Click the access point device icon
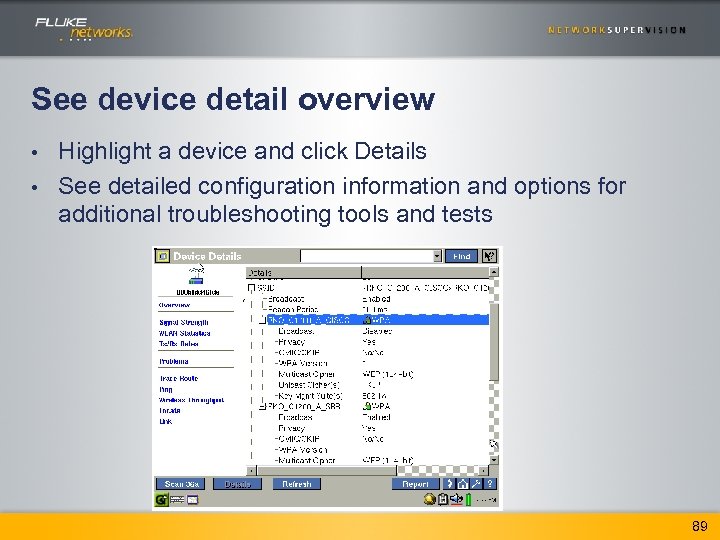720x540 pixels. coord(197,276)
